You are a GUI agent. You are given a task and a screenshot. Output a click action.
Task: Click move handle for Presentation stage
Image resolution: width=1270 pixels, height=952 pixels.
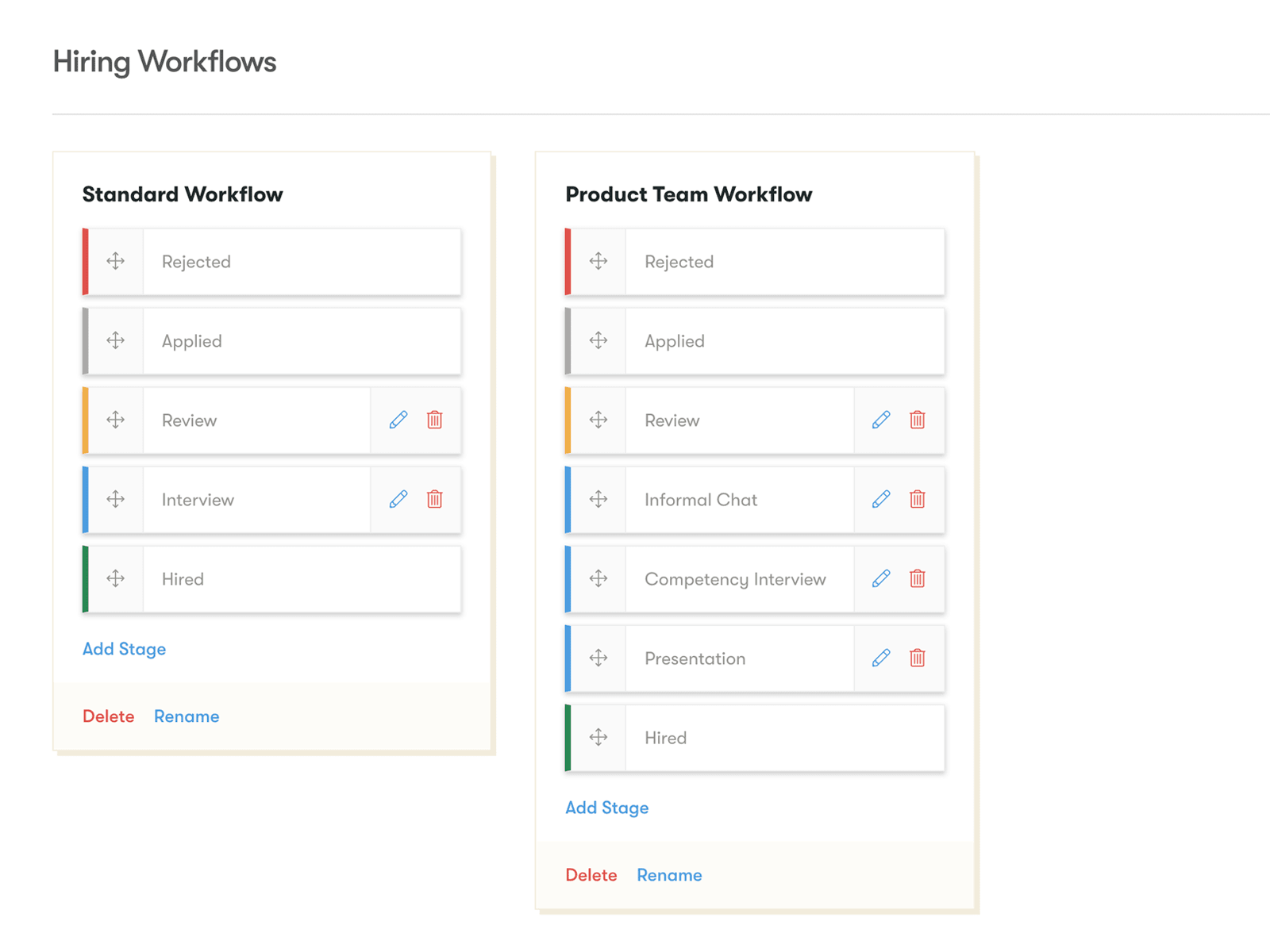[x=598, y=658]
